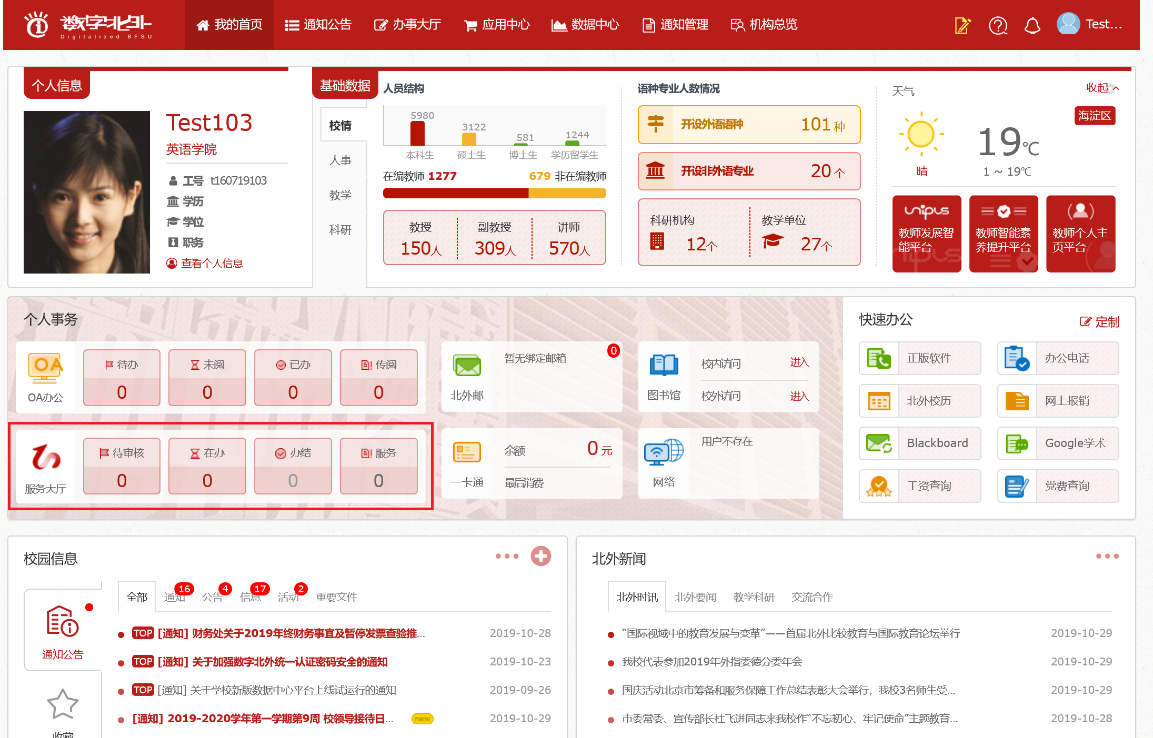Launch 网上报销 shortcut icon
Image resolution: width=1153 pixels, height=738 pixels.
click(x=1017, y=401)
